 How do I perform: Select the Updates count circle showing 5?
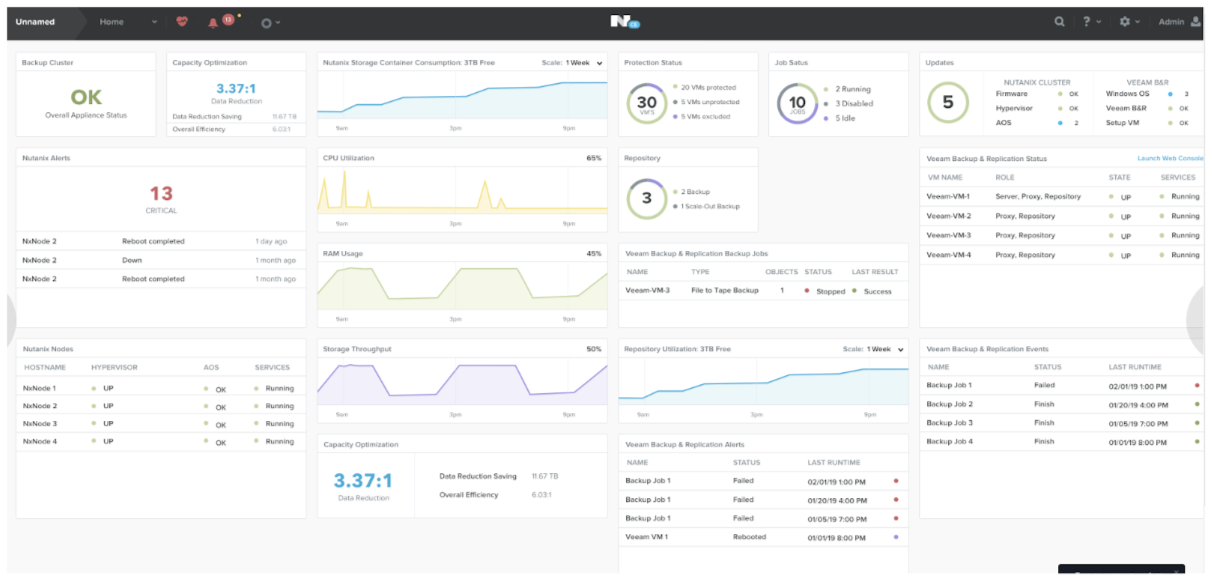[x=947, y=102]
